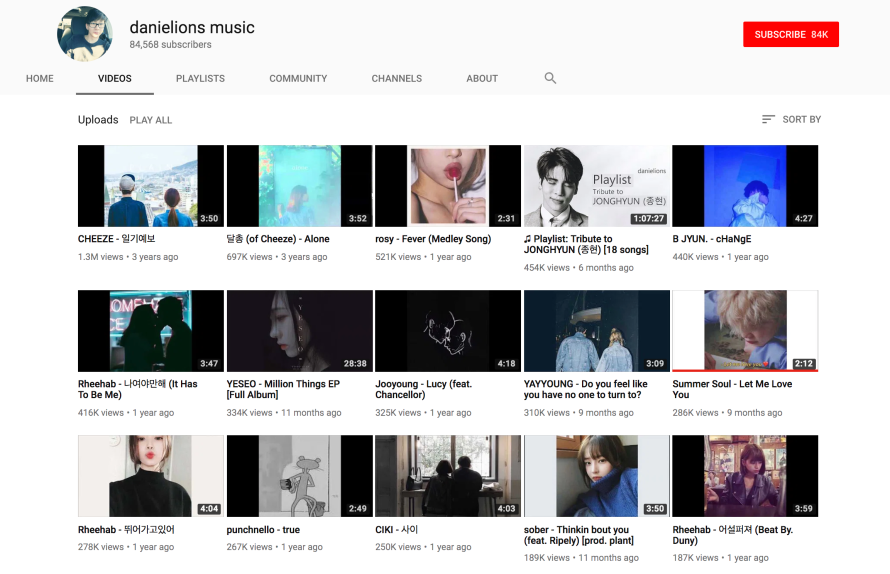Screen dimensions: 890x574
Task: Click title "Rheehab - 나여야만해 (It Has To Be Me)"
Action: (x=138, y=389)
